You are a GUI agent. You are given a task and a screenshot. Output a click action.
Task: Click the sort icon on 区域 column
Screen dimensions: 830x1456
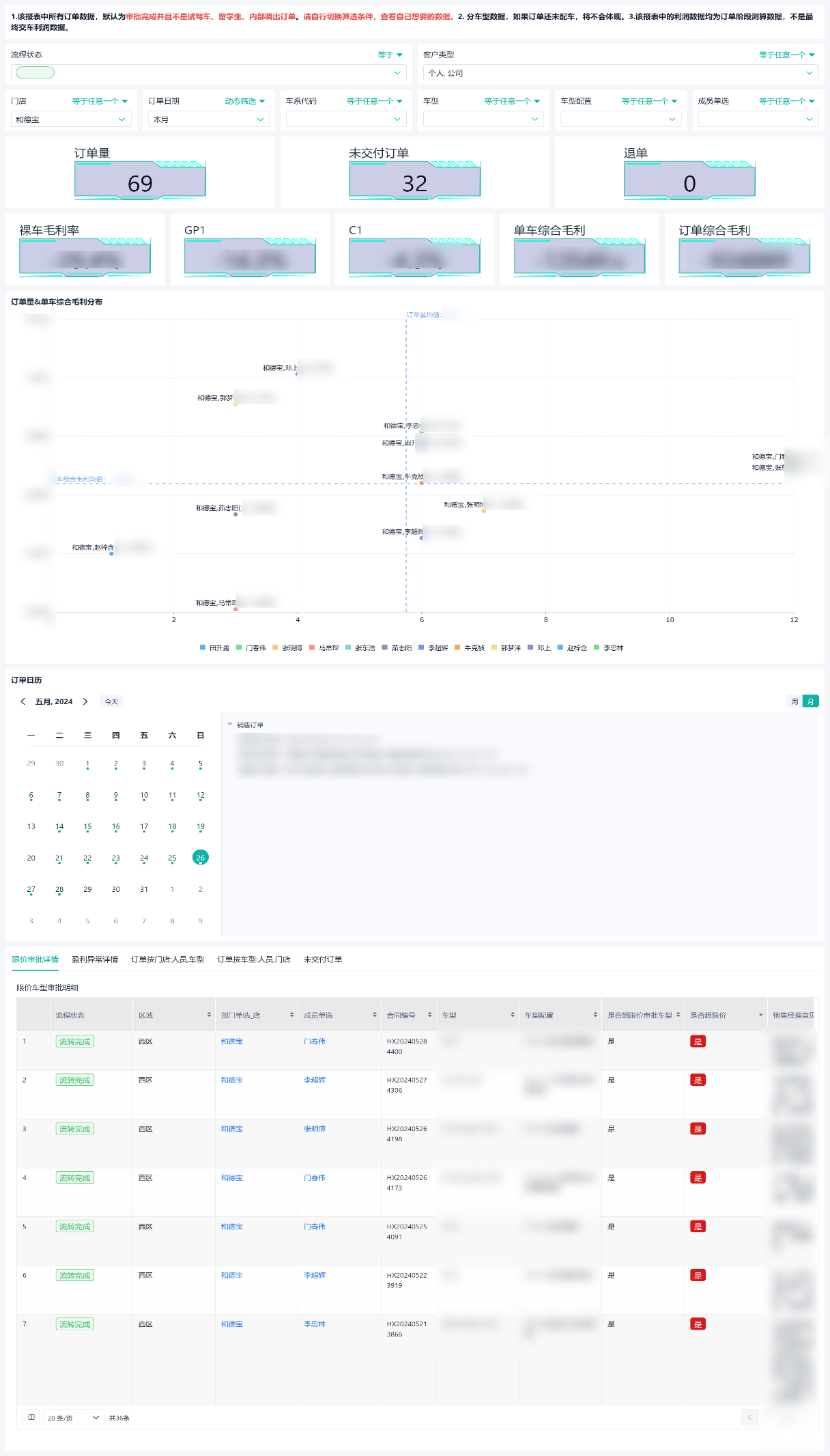(209, 1015)
